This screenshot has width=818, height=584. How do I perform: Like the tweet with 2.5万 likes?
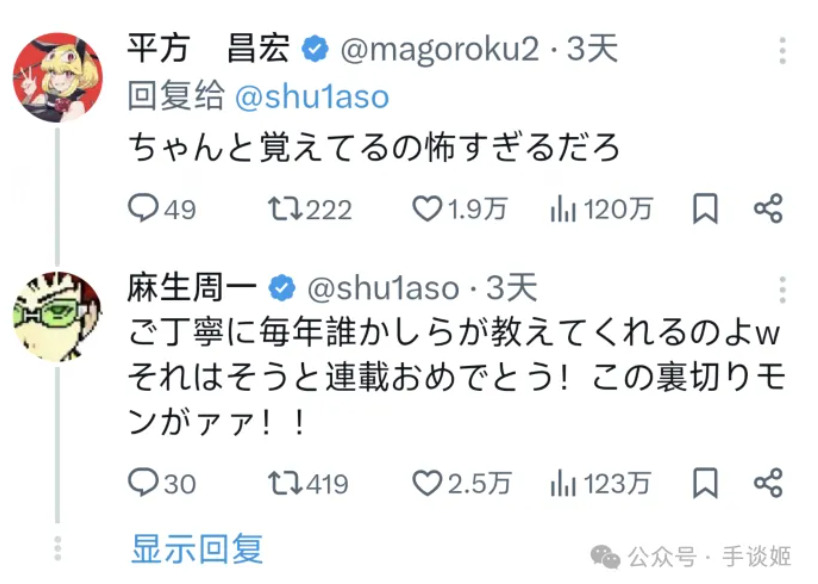pyautogui.click(x=428, y=483)
